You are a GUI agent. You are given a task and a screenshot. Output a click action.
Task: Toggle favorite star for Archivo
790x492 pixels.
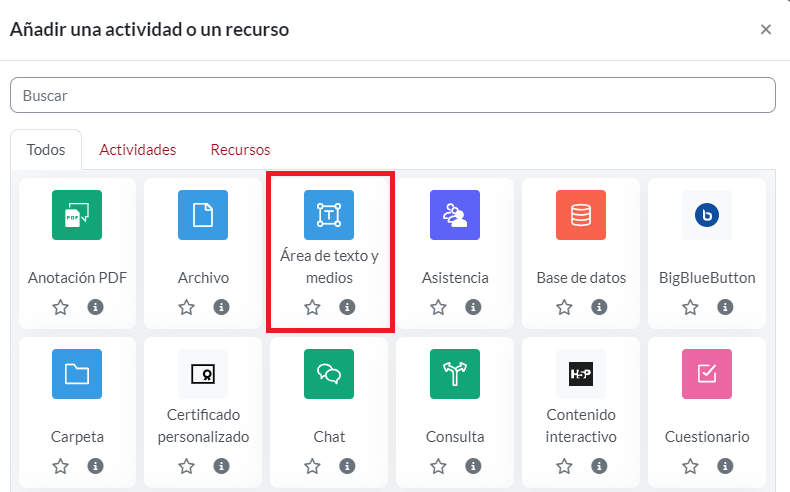(x=186, y=307)
